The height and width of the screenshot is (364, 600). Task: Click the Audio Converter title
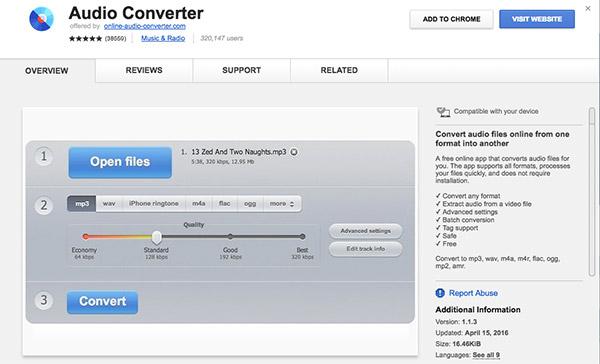pyautogui.click(x=136, y=13)
